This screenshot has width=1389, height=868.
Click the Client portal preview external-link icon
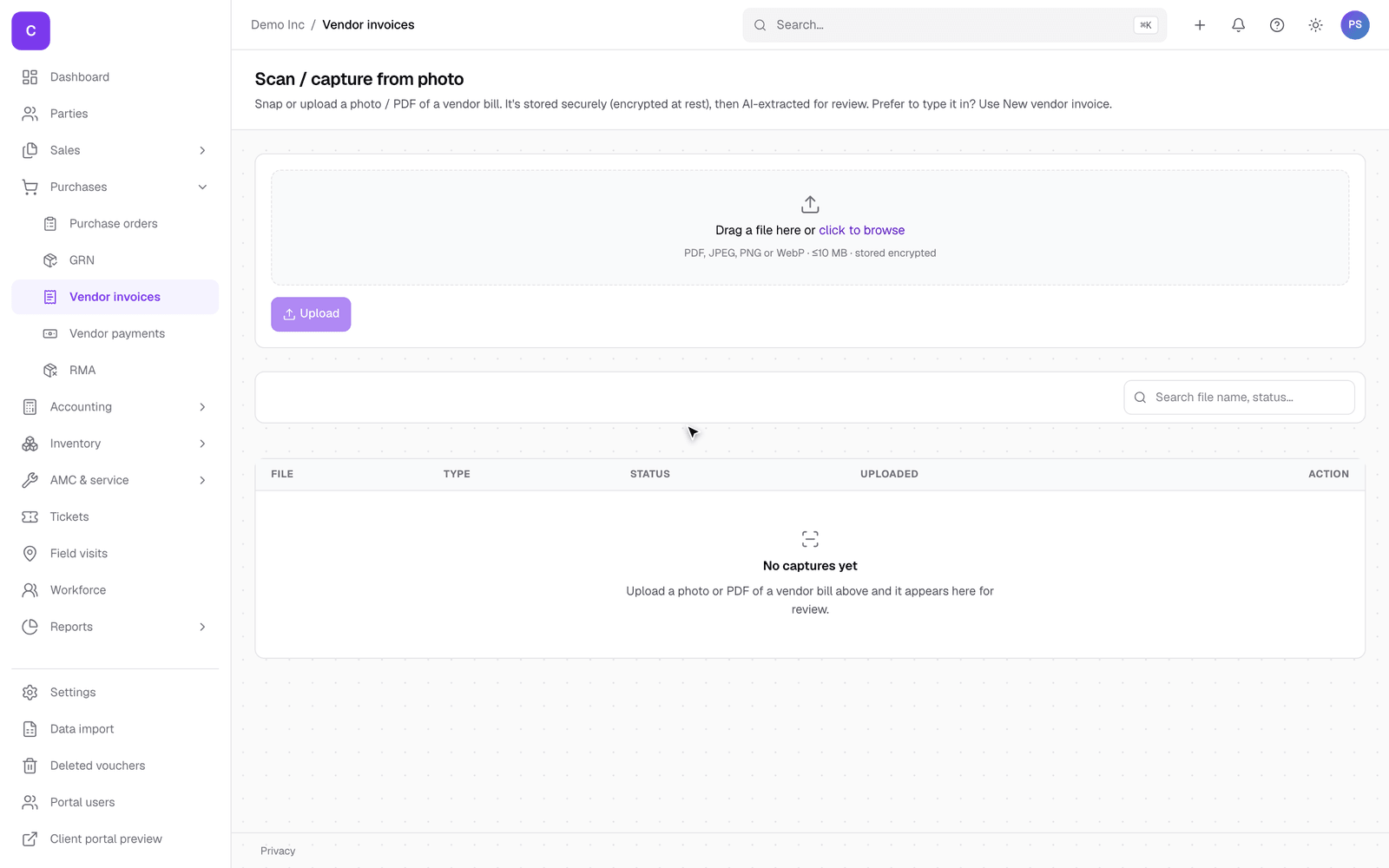coord(30,838)
